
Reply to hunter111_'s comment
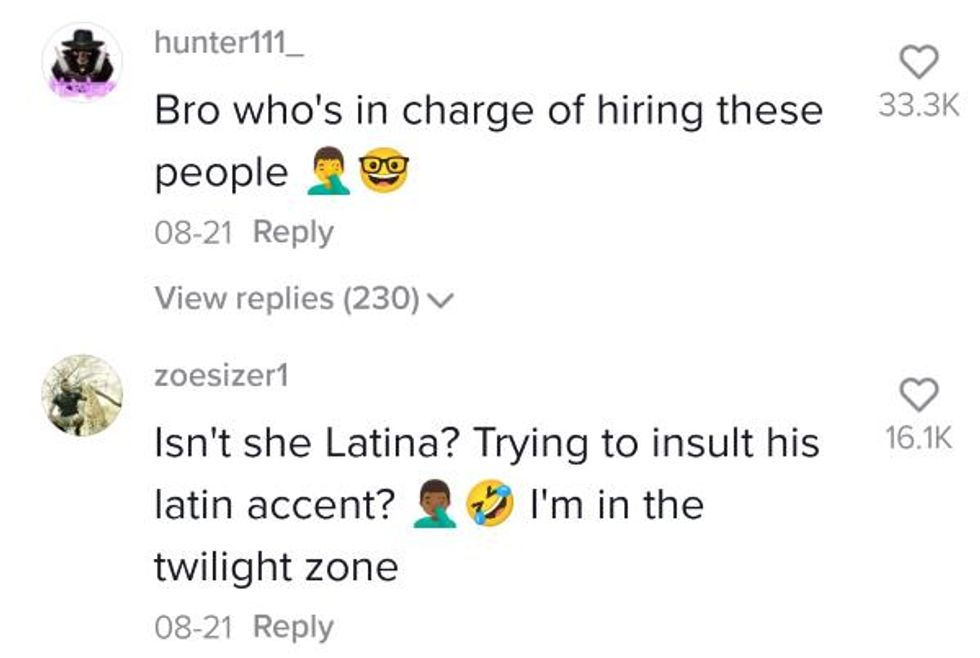click(x=293, y=232)
